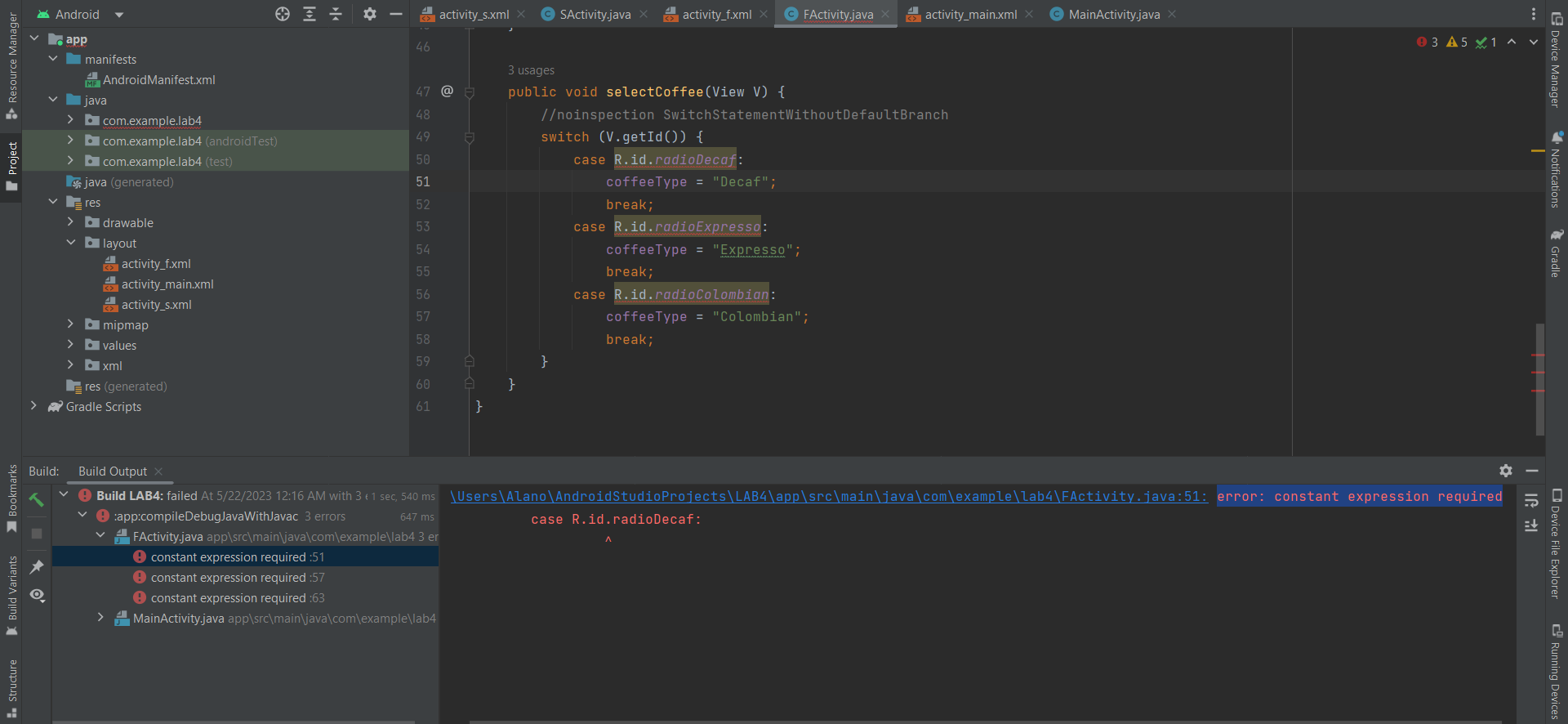The image size is (1568, 724).
Task: Collapse the java folder
Action: coord(53,100)
